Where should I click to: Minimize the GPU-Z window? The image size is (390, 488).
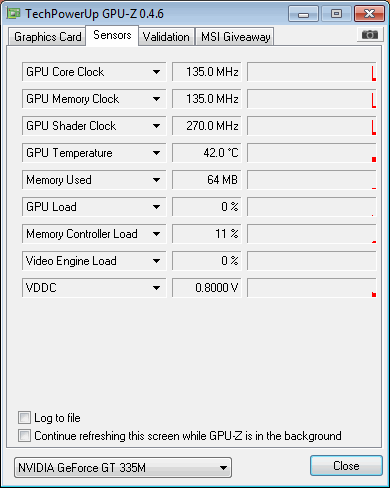point(303,14)
